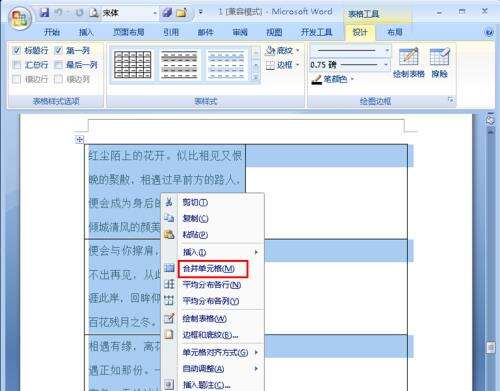Viewport: 500px width, 391px height.
Task: Open the 开发工具 ribbon tab
Action: tap(317, 32)
